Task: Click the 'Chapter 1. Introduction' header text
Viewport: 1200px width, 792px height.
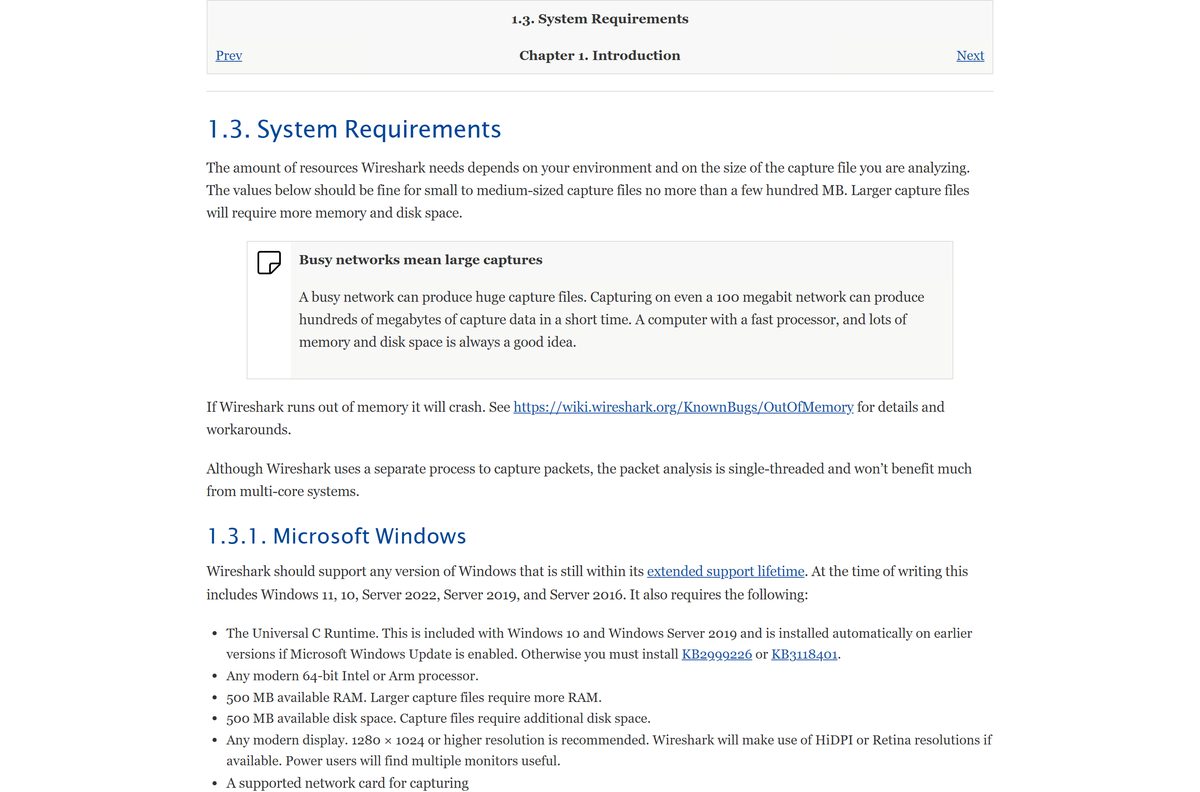Action: [x=600, y=56]
